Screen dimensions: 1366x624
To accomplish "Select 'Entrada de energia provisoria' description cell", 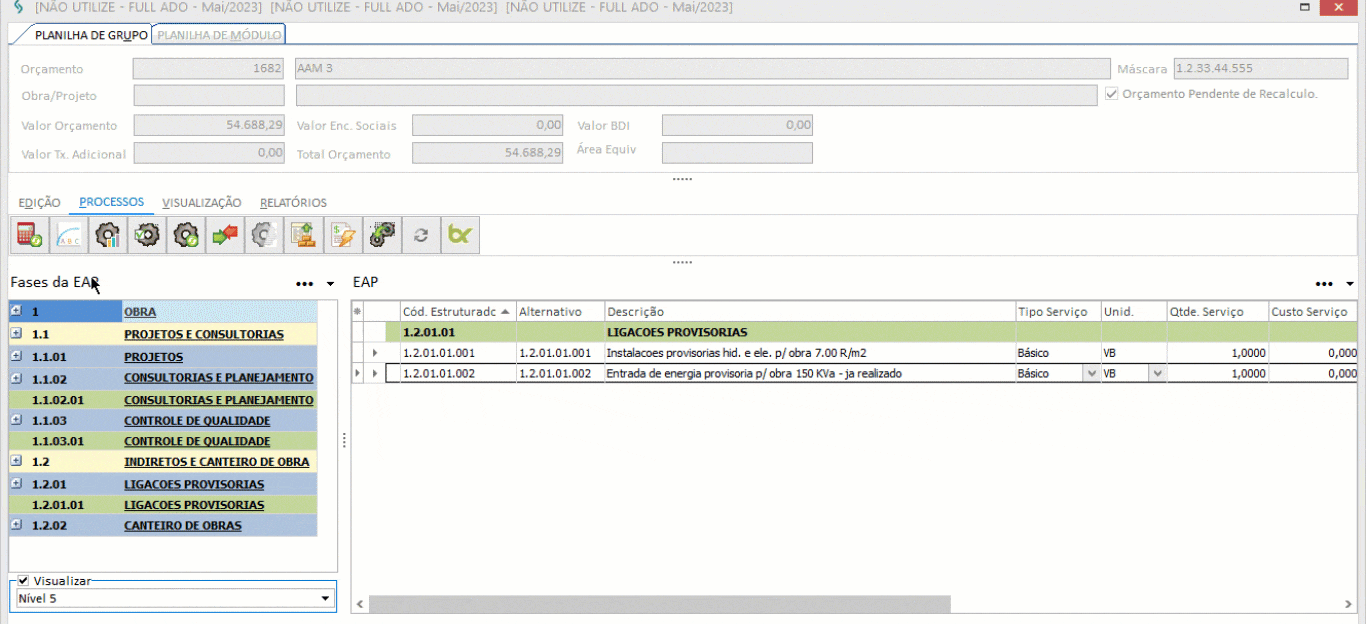I will [x=810, y=373].
